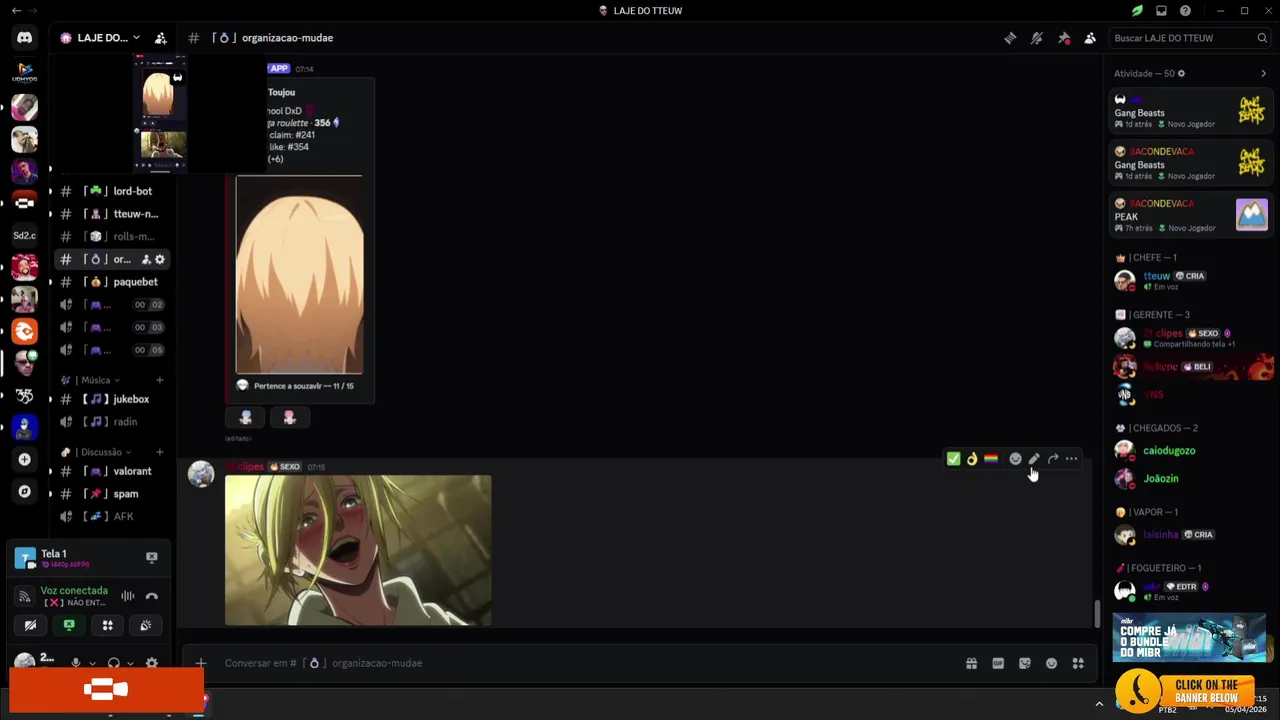This screenshot has height=720, width=1280.
Task: Open the jukebox text channel
Action: [110, 399]
